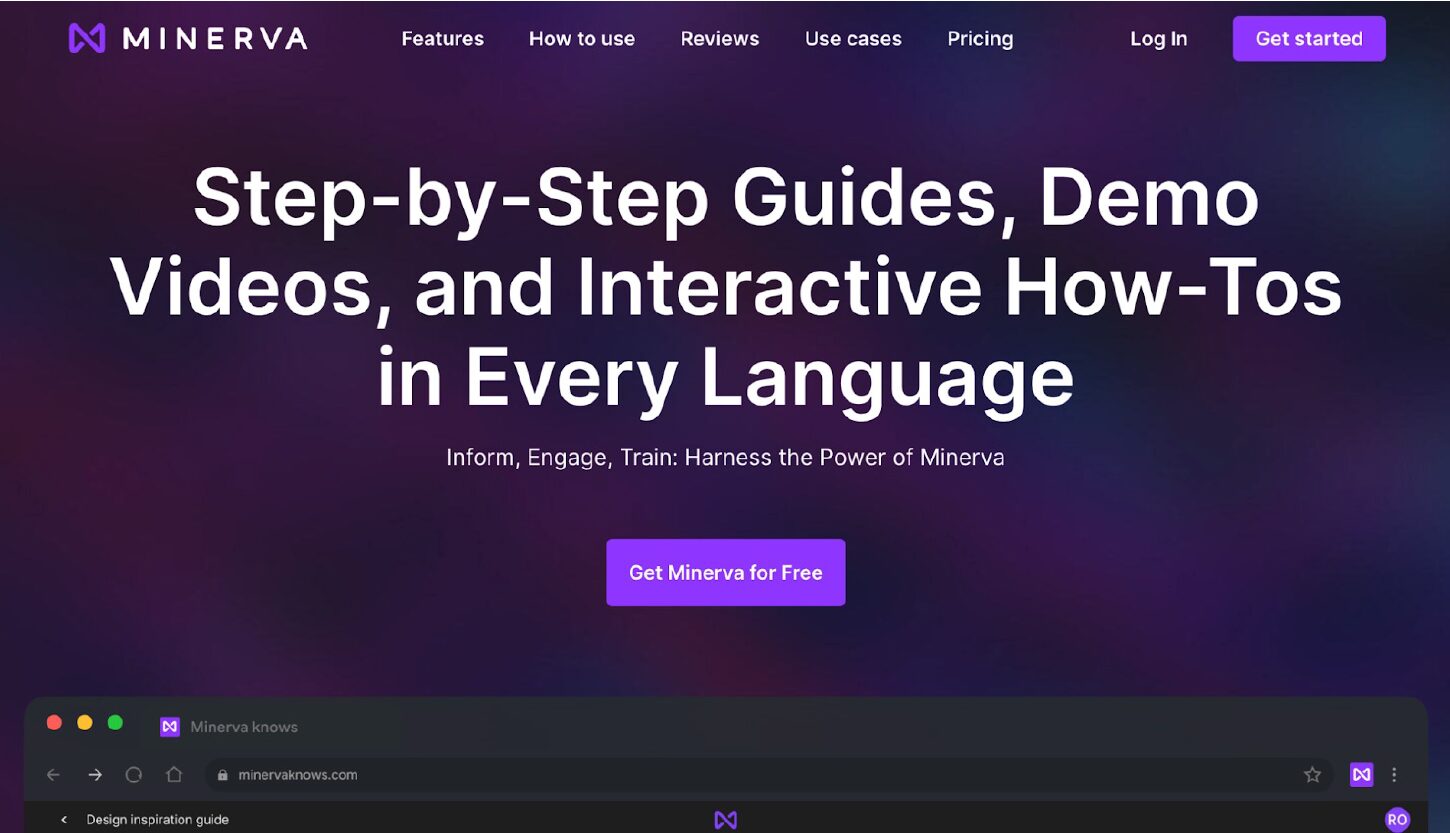Image resolution: width=1450 pixels, height=833 pixels.
Task: Open the Minerva extension icon in toolbar
Action: [x=1361, y=774]
